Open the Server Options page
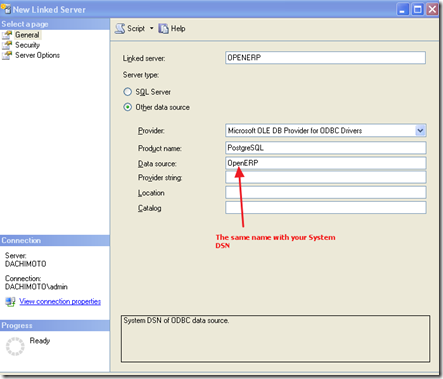Viewport: 443px width, 379px height. coord(37,55)
